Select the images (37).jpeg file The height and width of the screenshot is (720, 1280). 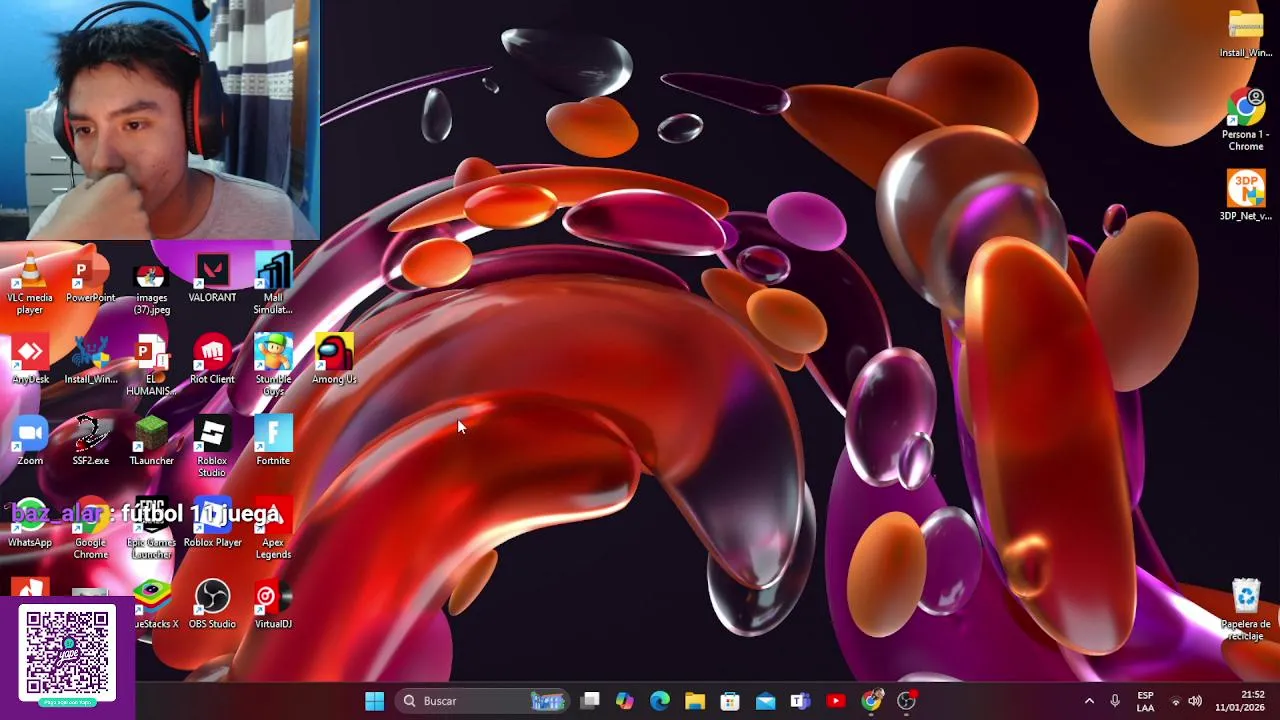tap(151, 284)
